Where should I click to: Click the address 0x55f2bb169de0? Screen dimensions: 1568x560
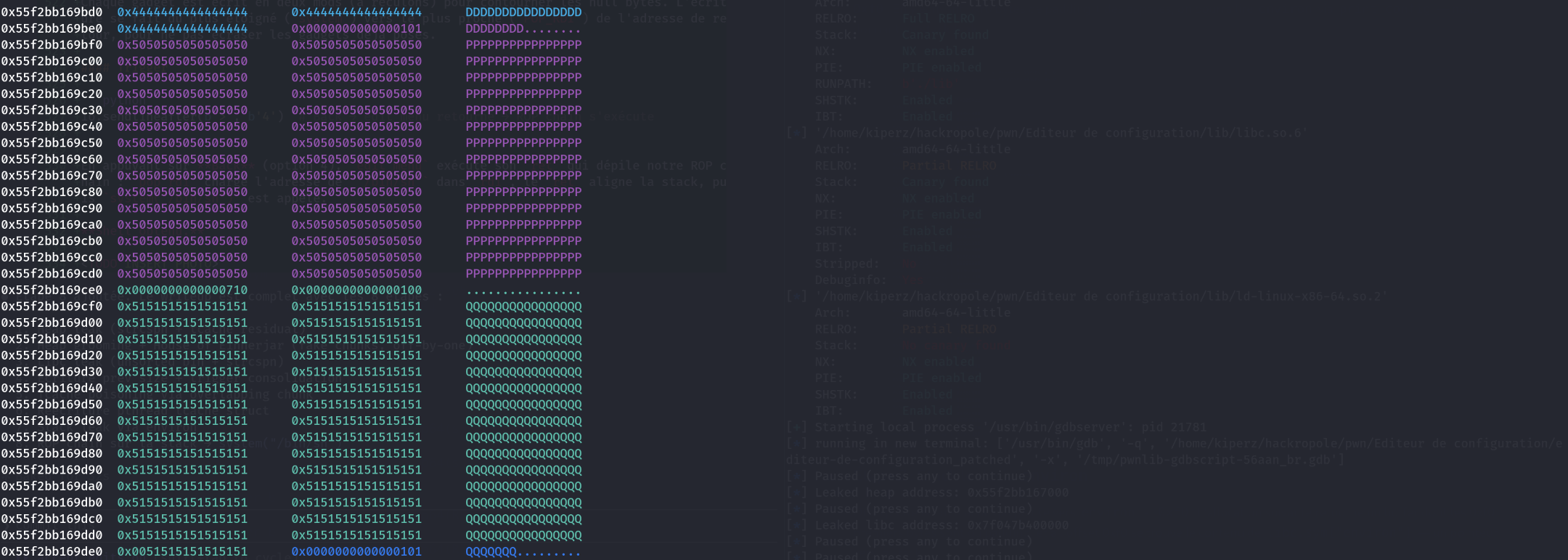tap(52, 552)
